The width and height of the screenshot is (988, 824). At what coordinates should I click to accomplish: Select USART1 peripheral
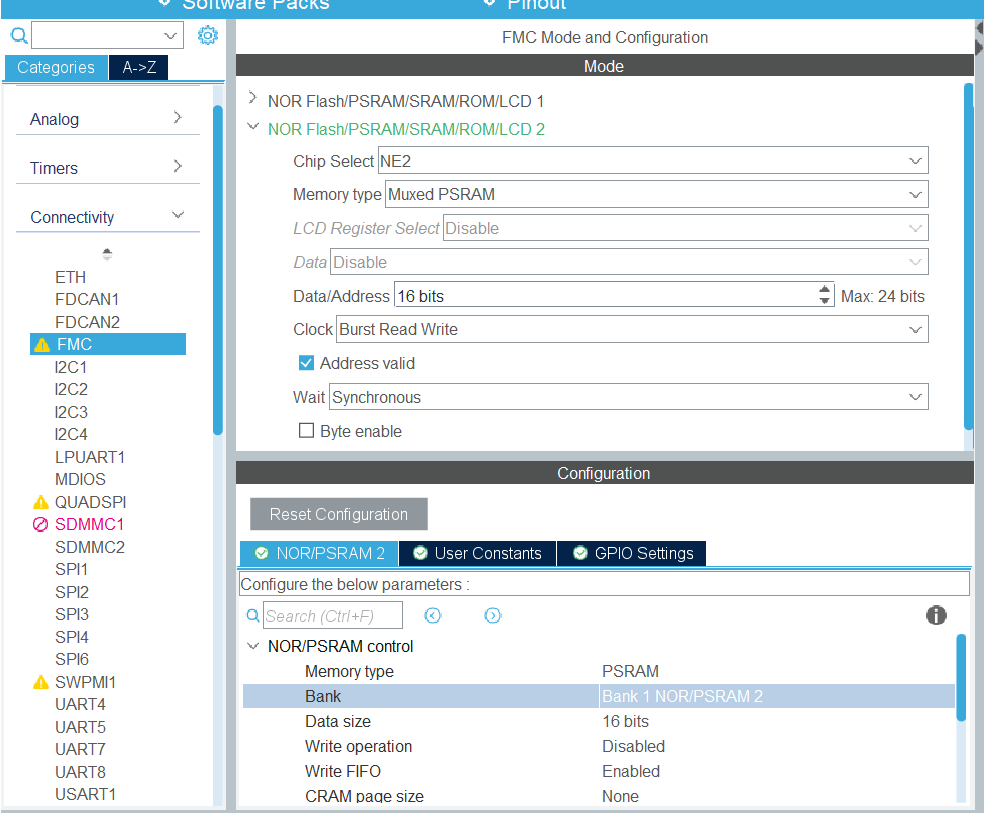coord(86,794)
